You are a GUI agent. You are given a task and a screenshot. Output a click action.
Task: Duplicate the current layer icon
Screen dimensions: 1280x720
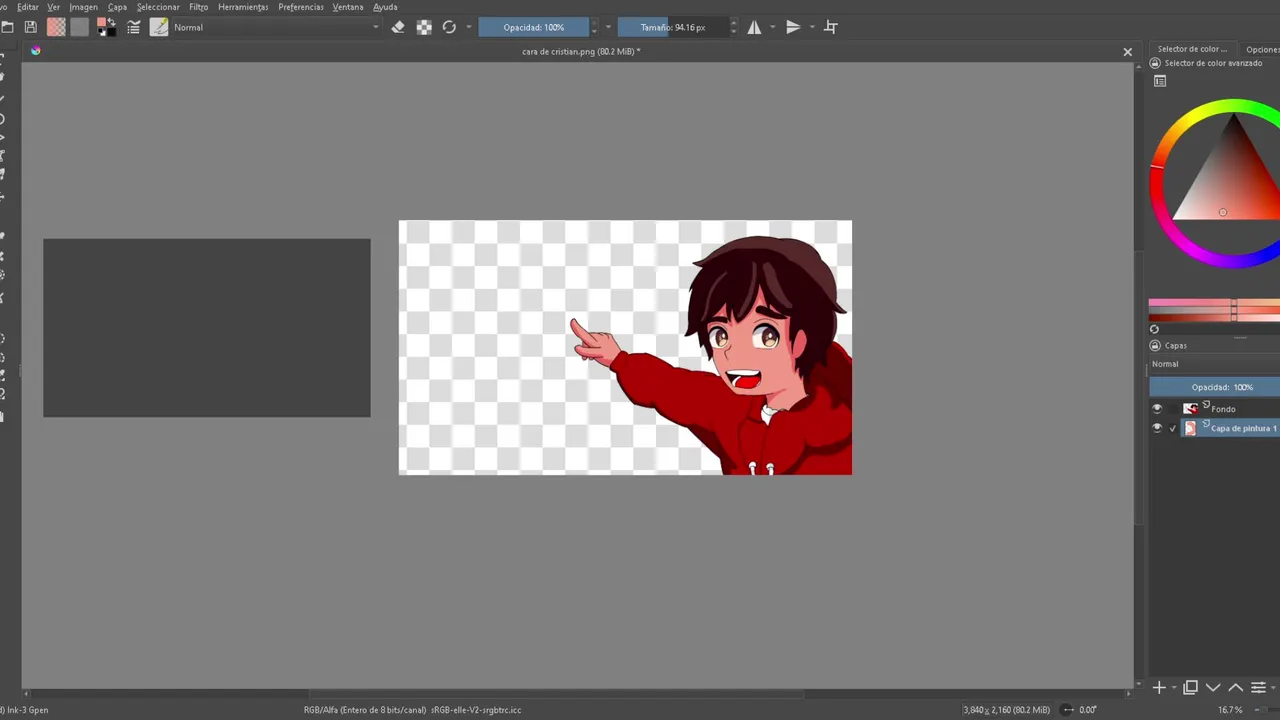[x=1190, y=687]
